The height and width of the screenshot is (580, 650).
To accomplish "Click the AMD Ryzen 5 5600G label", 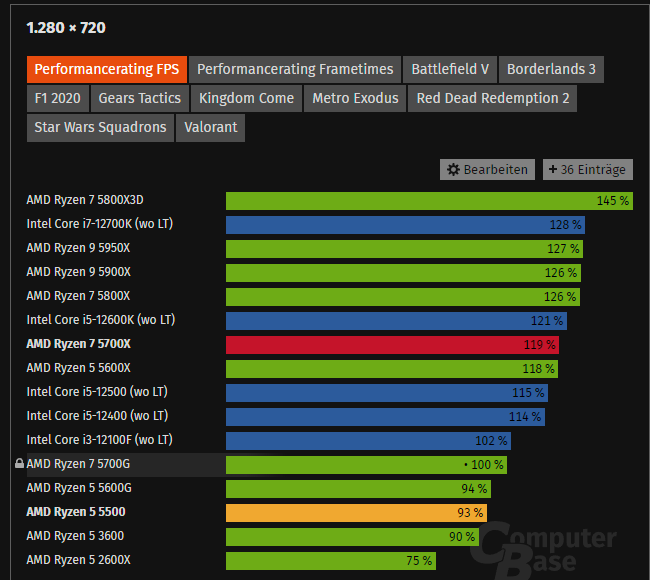I will 79,488.
